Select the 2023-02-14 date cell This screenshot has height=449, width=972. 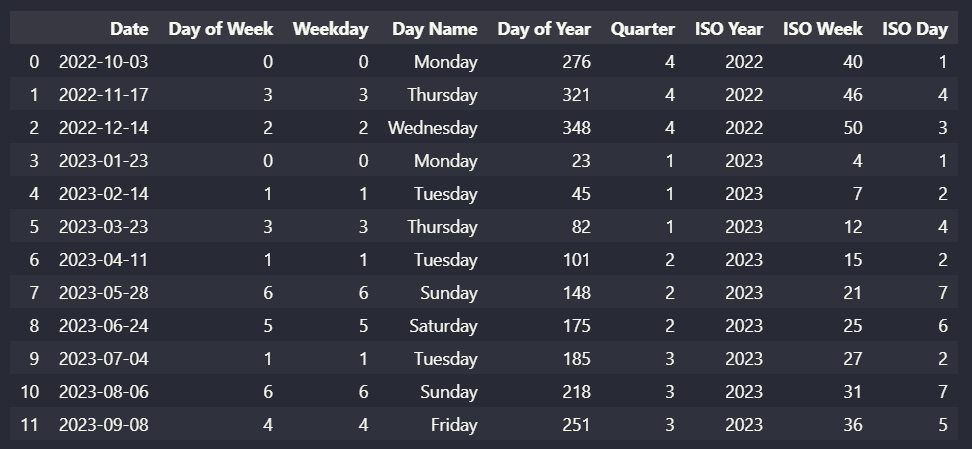click(103, 194)
